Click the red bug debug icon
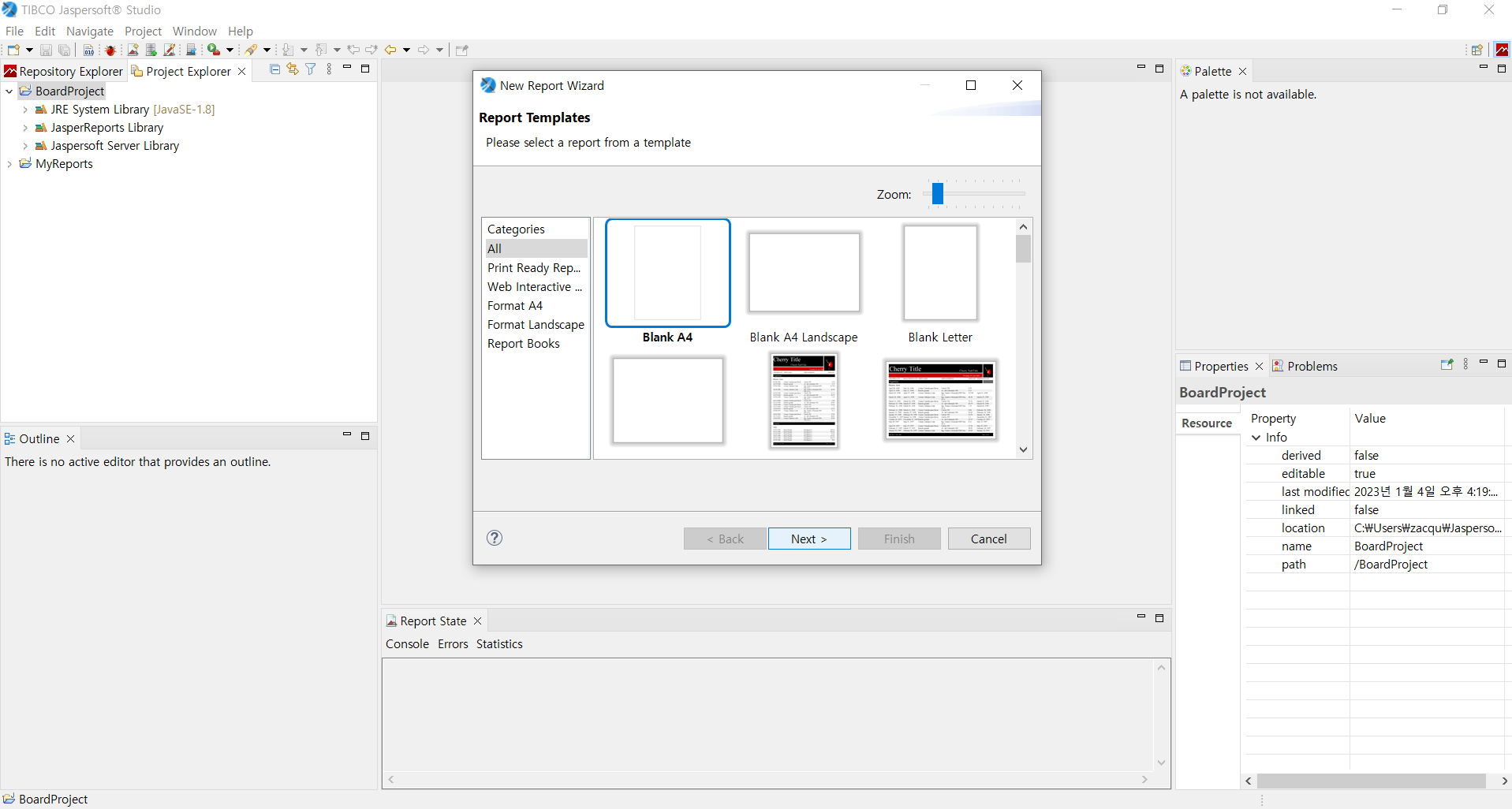The height and width of the screenshot is (809, 1512). pyautogui.click(x=110, y=50)
